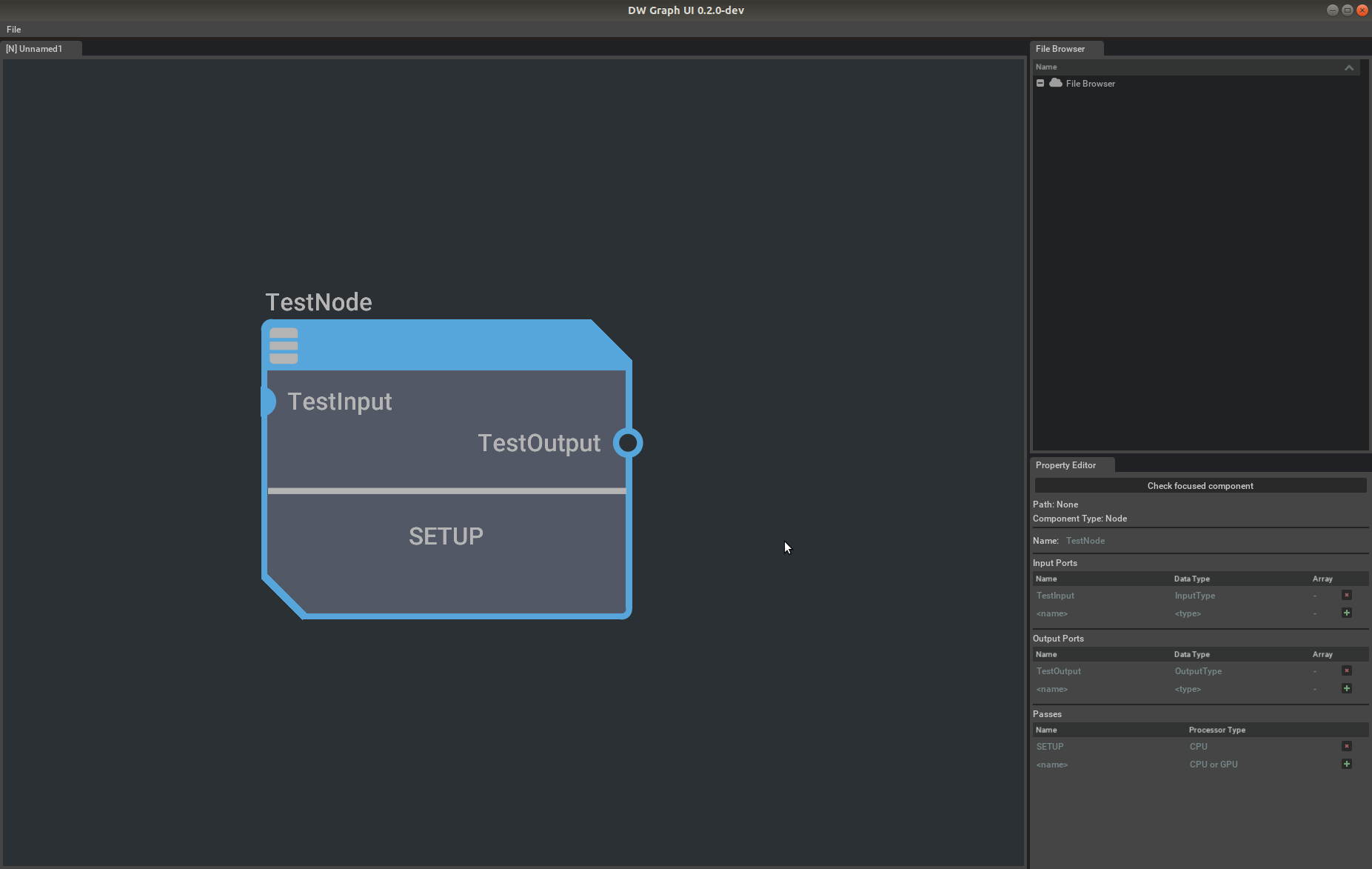Switch to the Unnamed1 graph tab
This screenshot has width=1372, height=869.
[x=35, y=49]
